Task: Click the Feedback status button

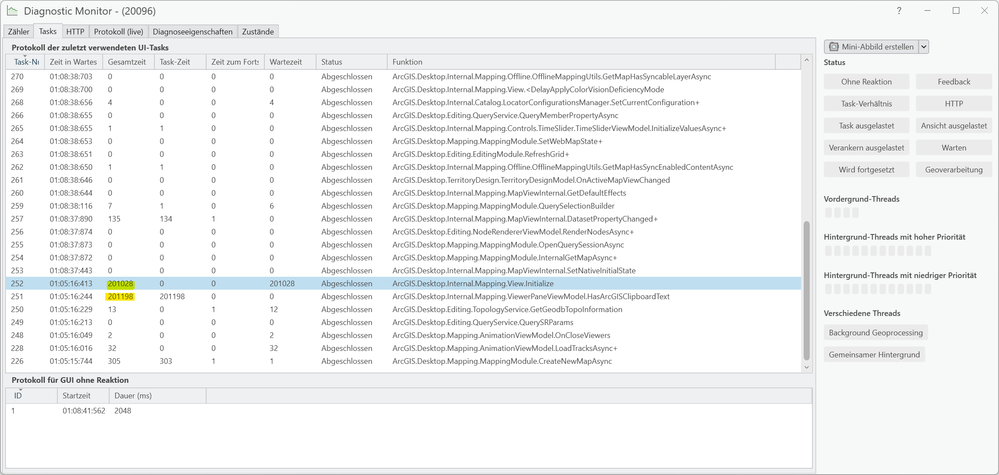Action: point(954,81)
